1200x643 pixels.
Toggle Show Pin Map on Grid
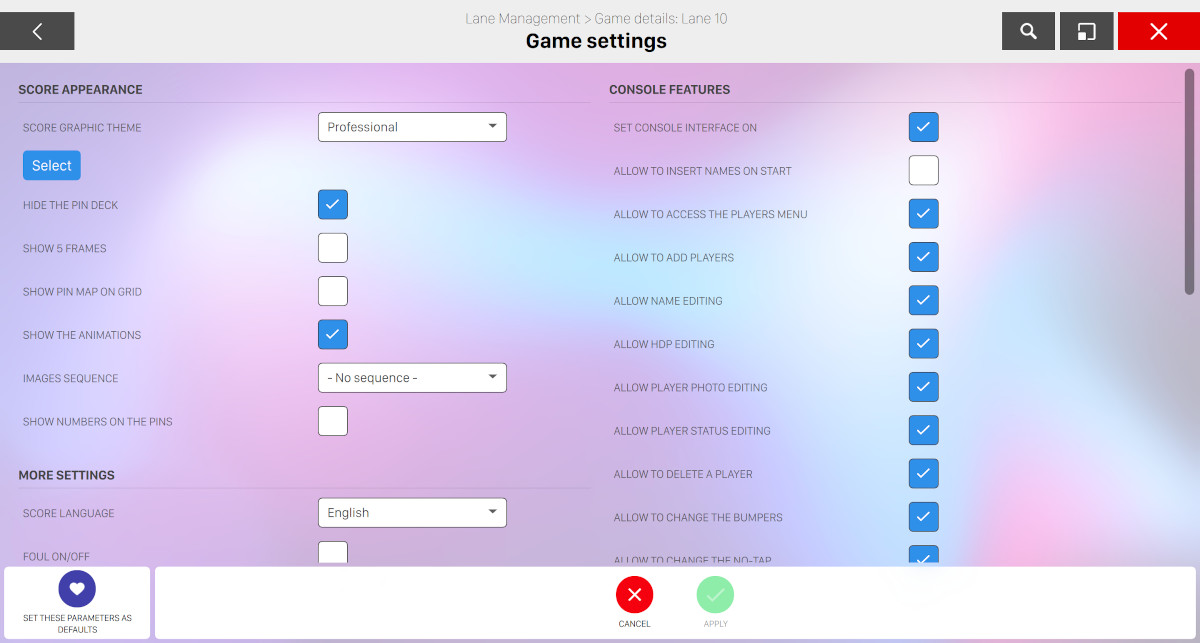tap(333, 291)
